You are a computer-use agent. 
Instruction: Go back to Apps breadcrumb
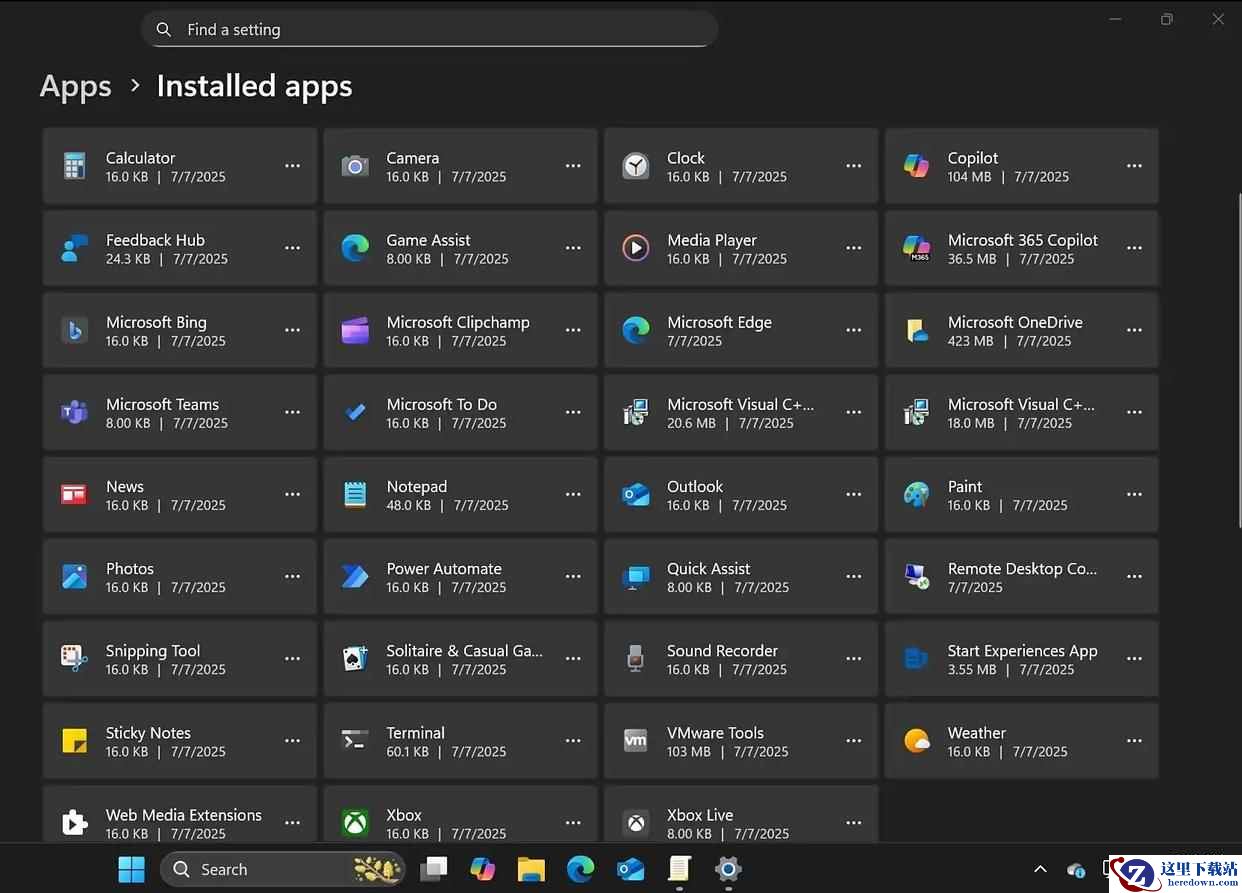point(76,87)
